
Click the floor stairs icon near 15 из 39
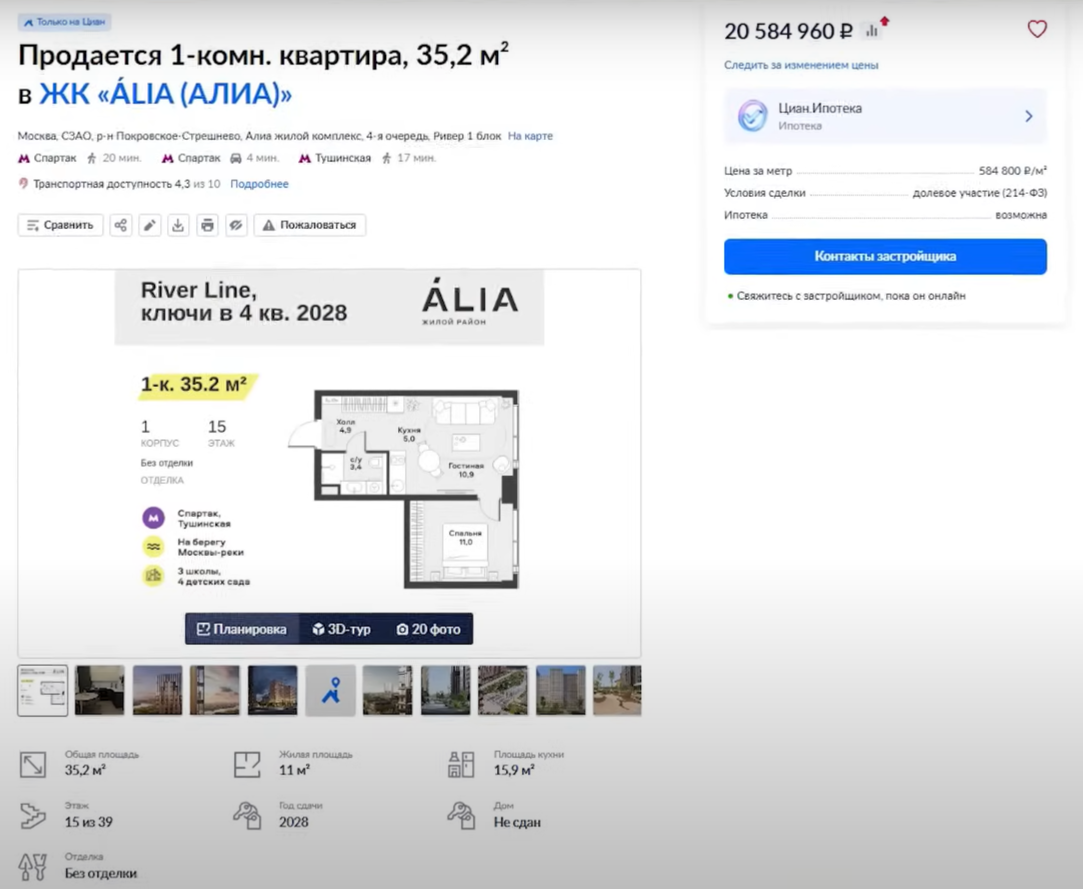(x=32, y=816)
